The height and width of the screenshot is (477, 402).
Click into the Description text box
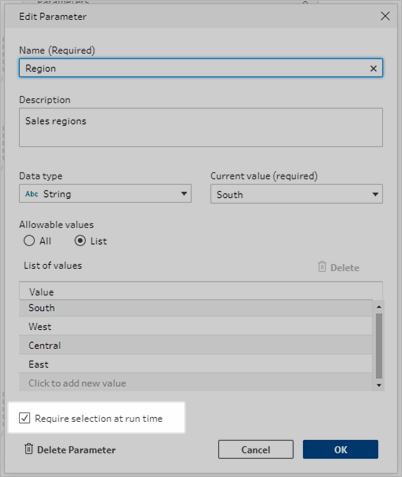(201, 127)
